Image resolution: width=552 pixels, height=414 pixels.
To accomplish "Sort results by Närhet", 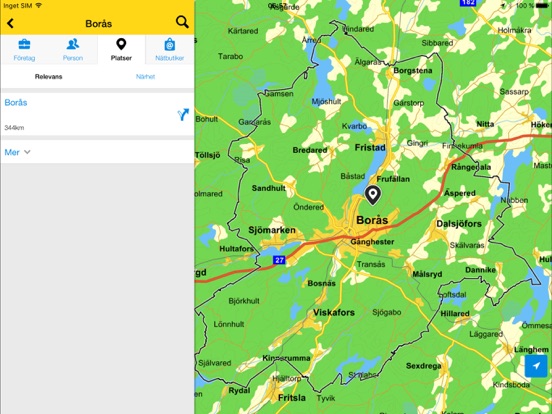I will tap(145, 76).
